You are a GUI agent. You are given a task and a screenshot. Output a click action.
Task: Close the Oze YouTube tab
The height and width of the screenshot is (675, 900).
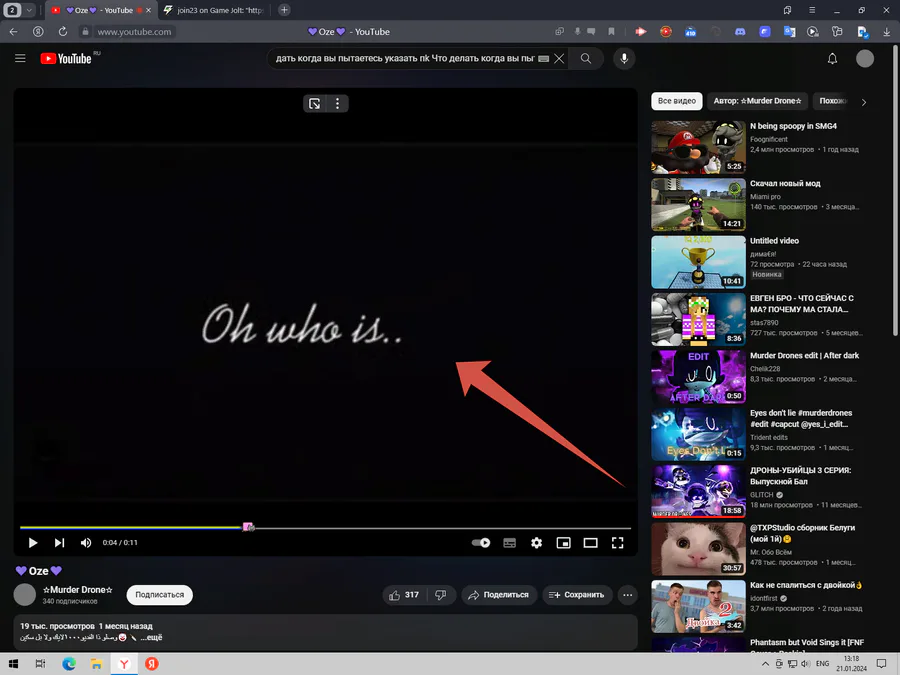[149, 10]
